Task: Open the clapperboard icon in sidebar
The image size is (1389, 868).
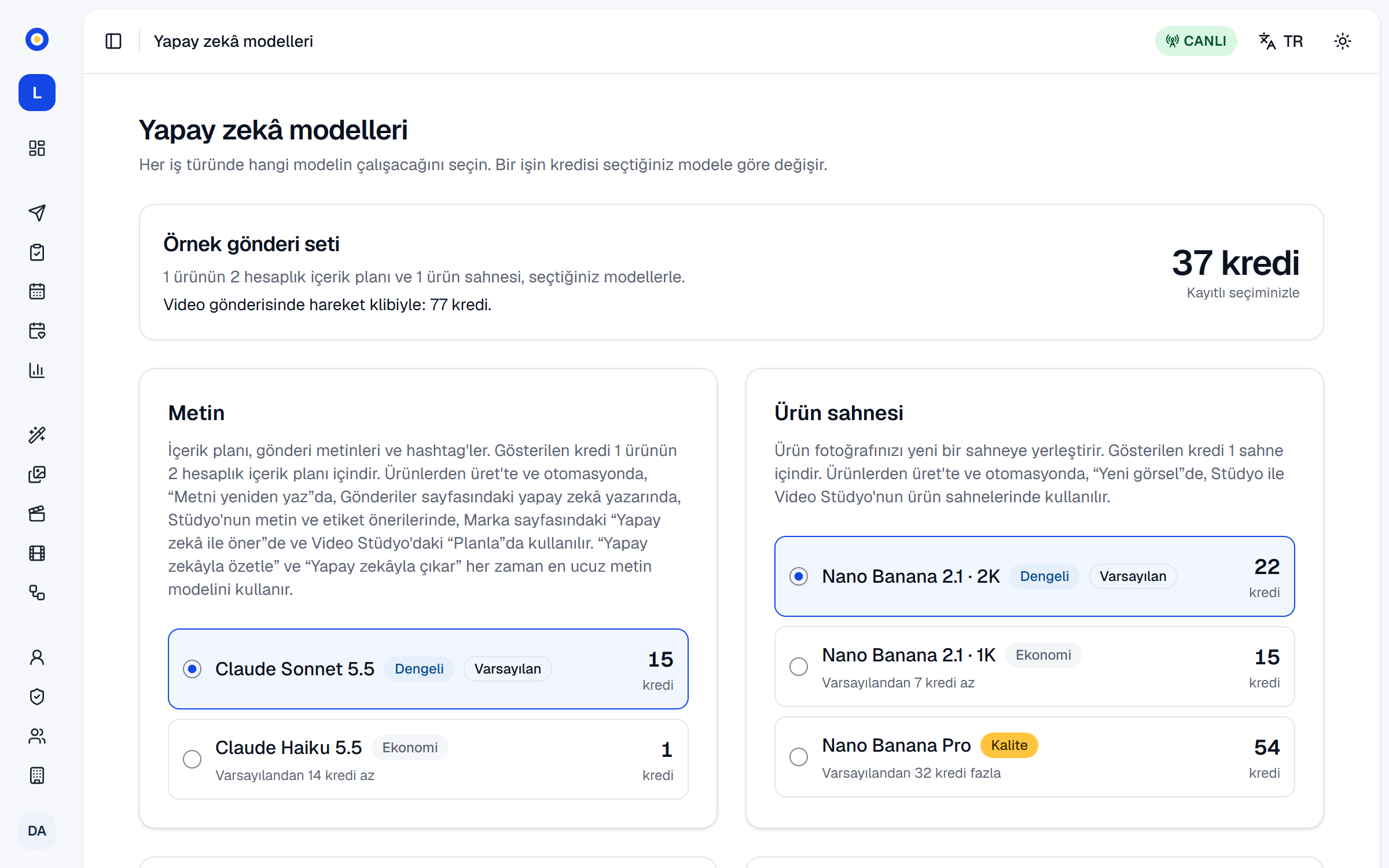Action: 37,514
